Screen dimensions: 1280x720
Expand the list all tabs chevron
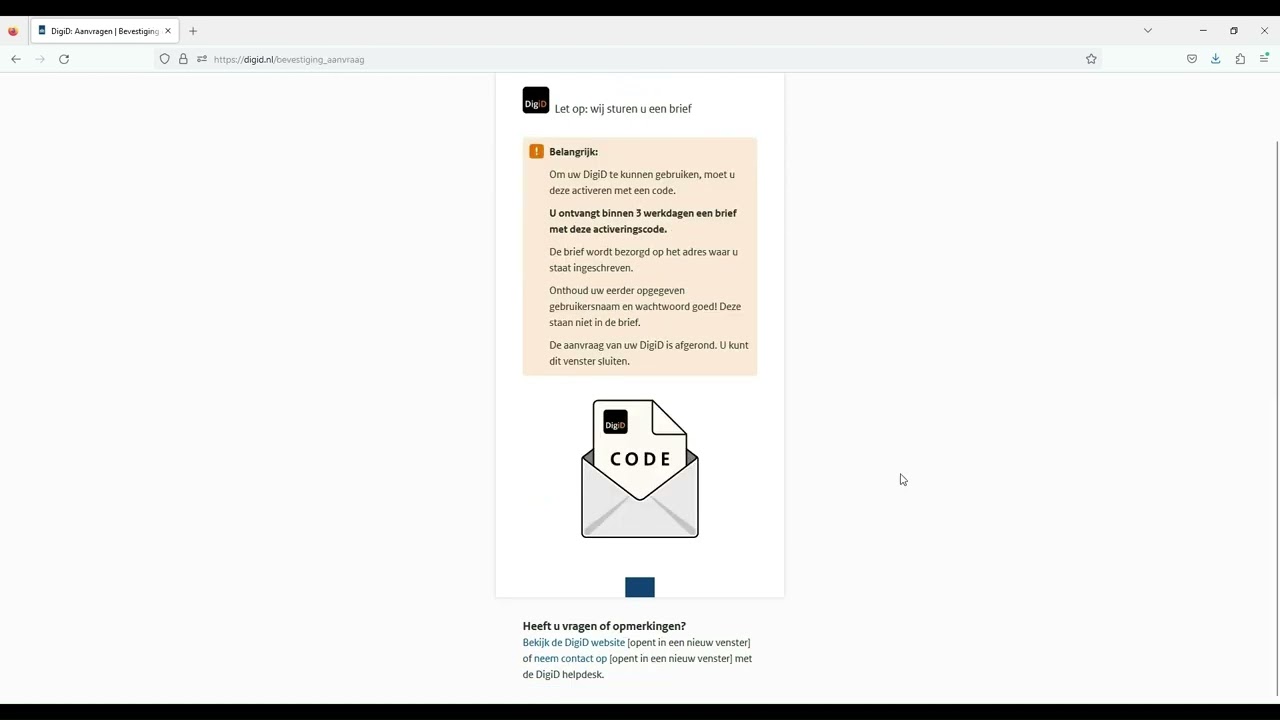[1148, 31]
